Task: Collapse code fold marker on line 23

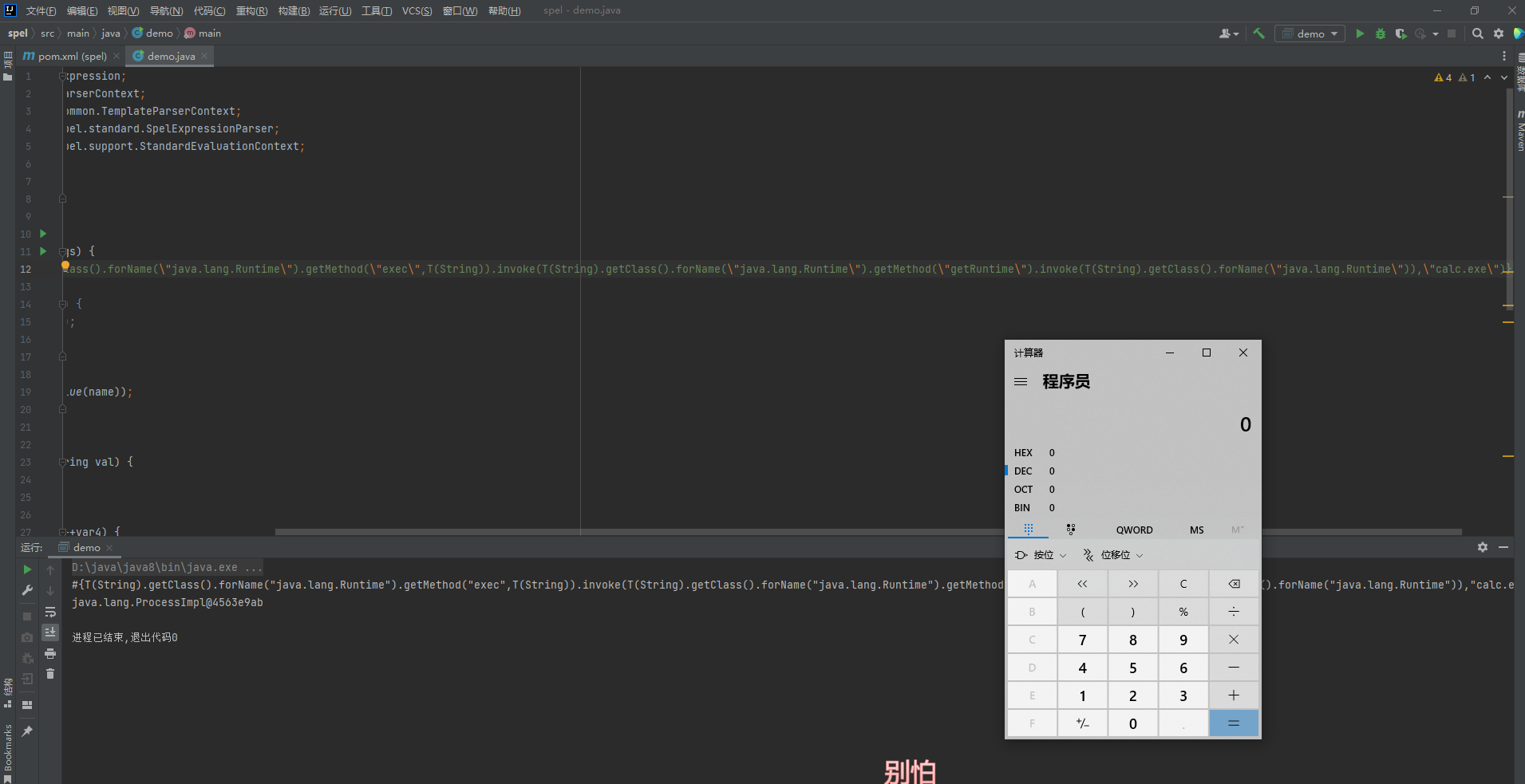Action: coord(63,462)
